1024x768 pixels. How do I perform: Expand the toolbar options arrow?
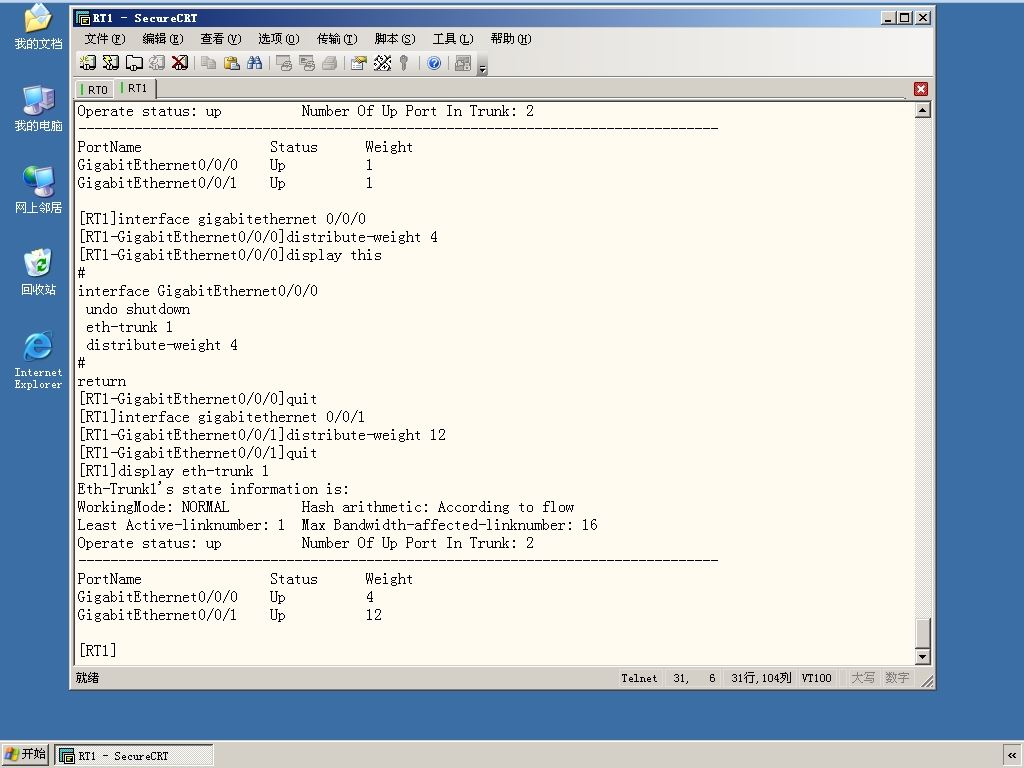pyautogui.click(x=483, y=65)
